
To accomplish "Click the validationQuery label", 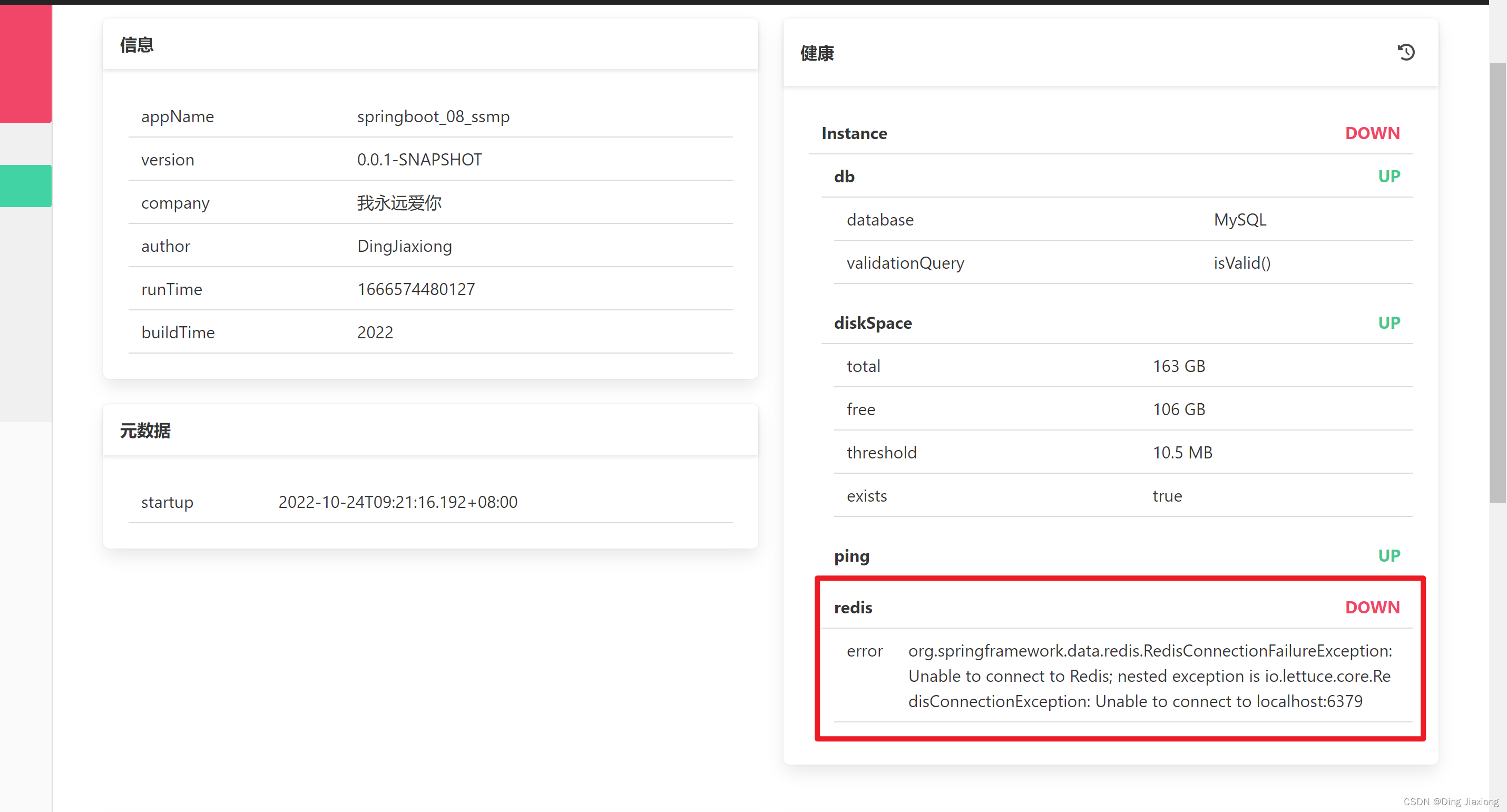I will coord(905,263).
